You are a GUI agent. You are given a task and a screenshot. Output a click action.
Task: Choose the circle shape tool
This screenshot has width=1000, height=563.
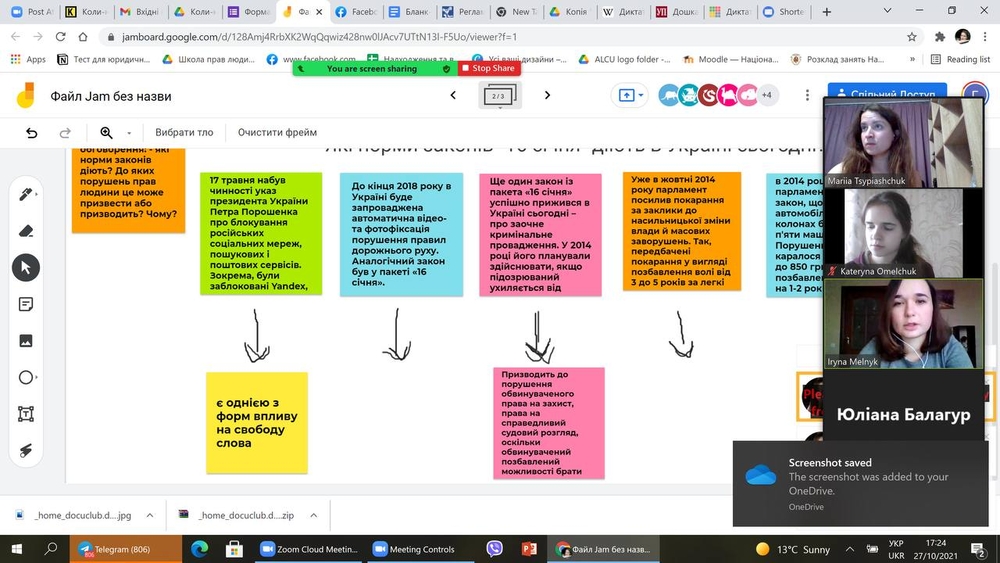pyautogui.click(x=27, y=377)
